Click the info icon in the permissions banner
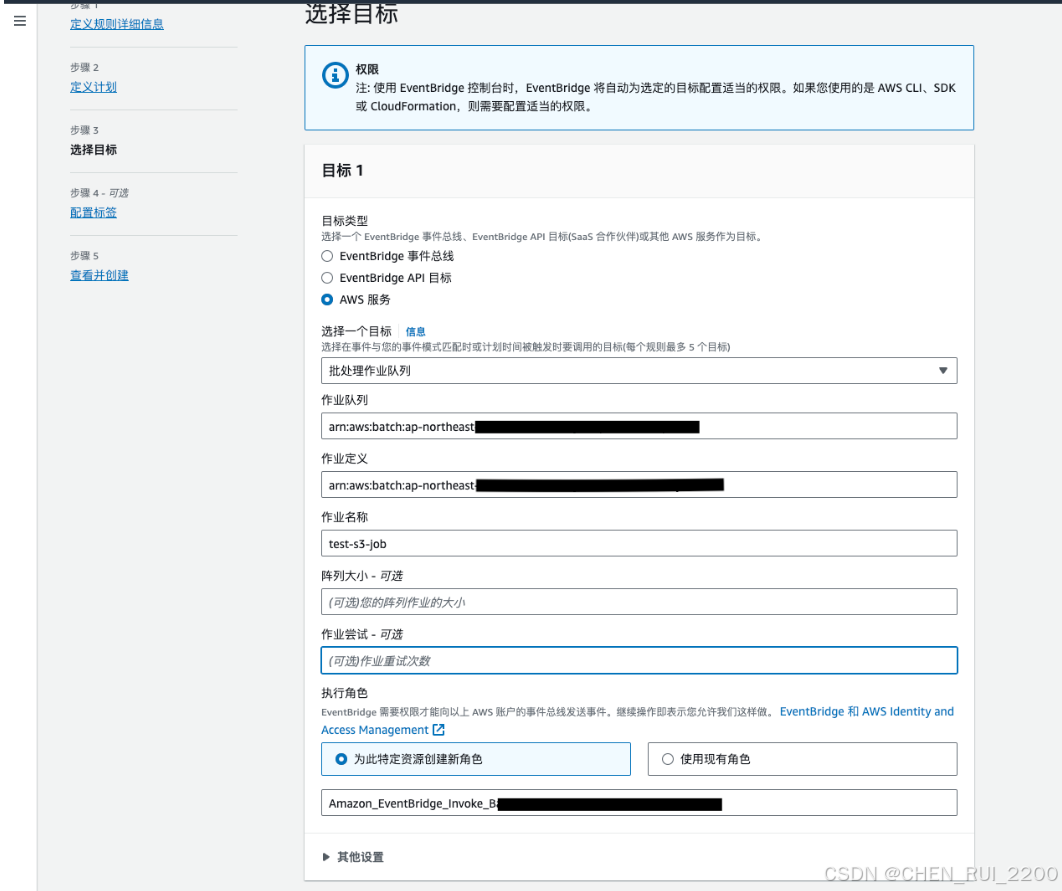 pyautogui.click(x=335, y=75)
